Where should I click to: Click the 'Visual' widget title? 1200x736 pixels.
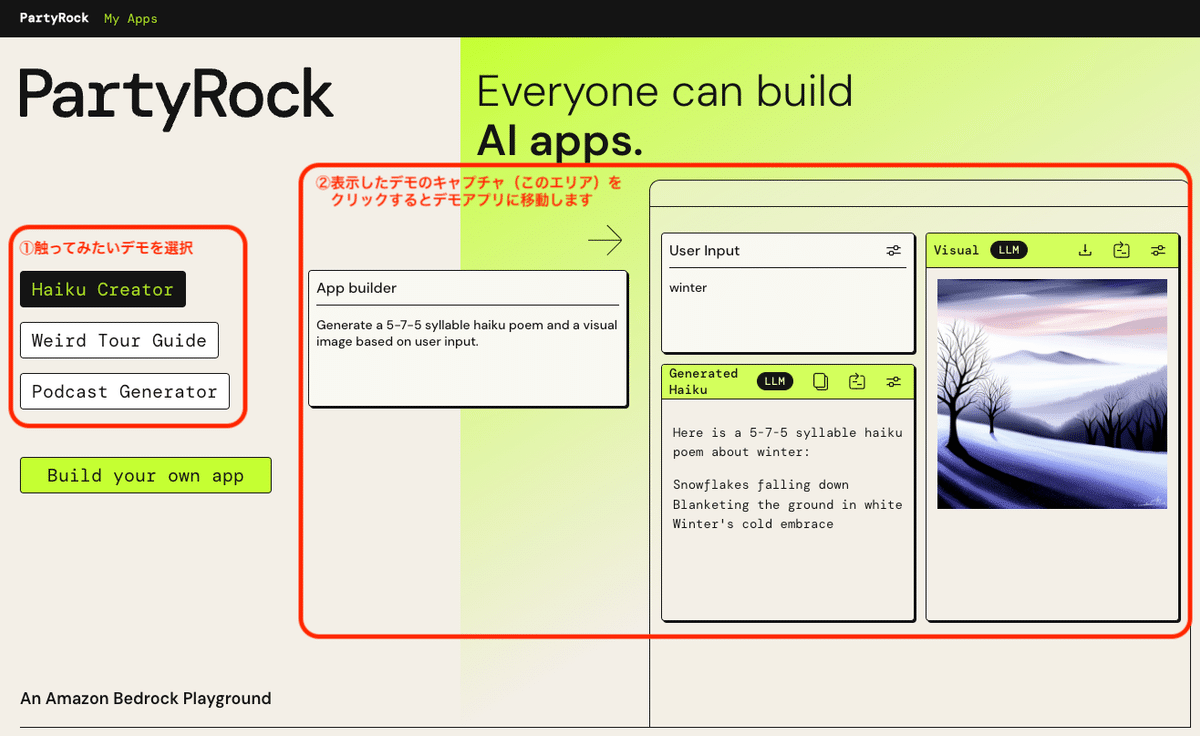pyautogui.click(x=956, y=250)
